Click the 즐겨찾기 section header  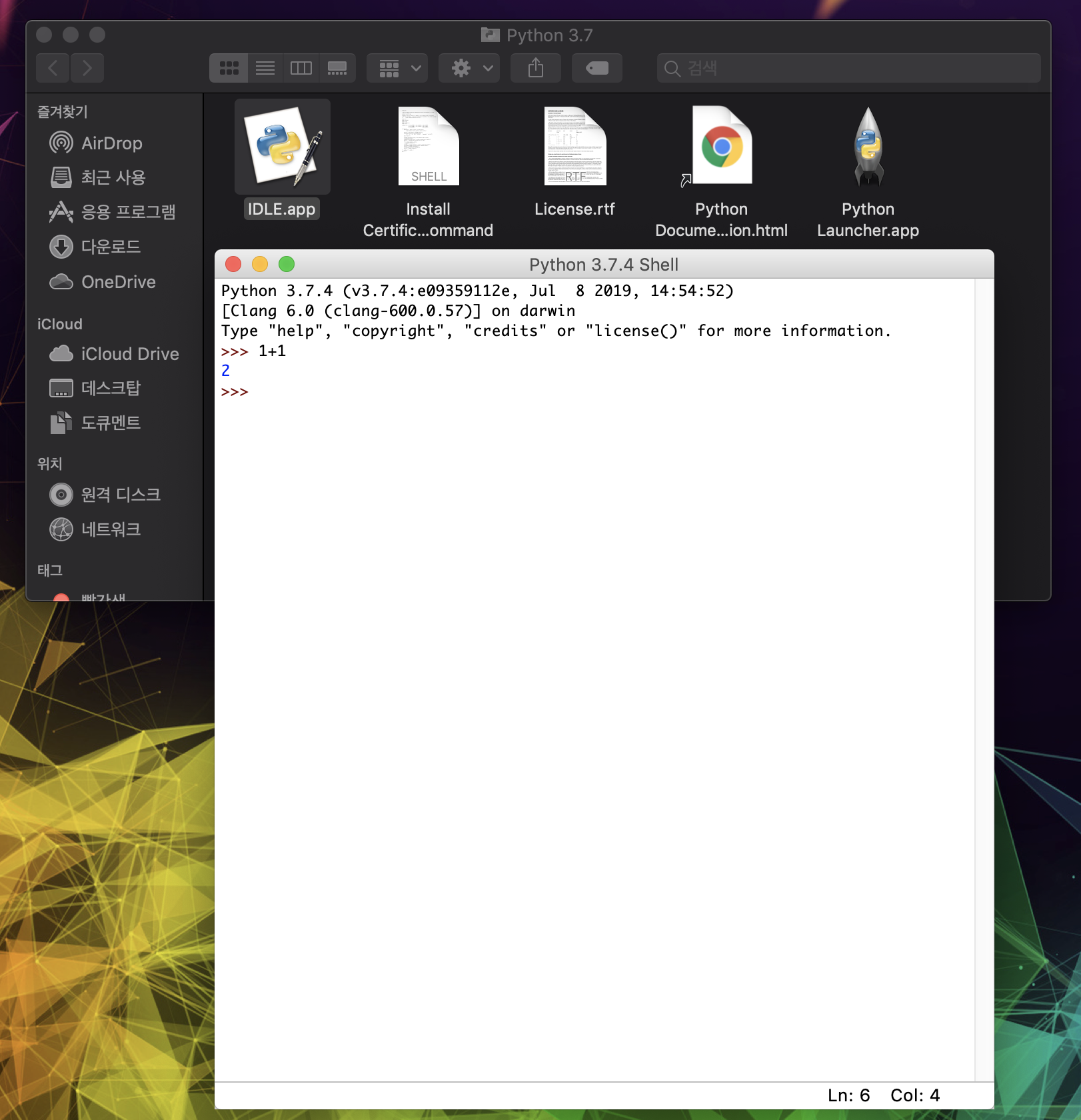pos(63,112)
